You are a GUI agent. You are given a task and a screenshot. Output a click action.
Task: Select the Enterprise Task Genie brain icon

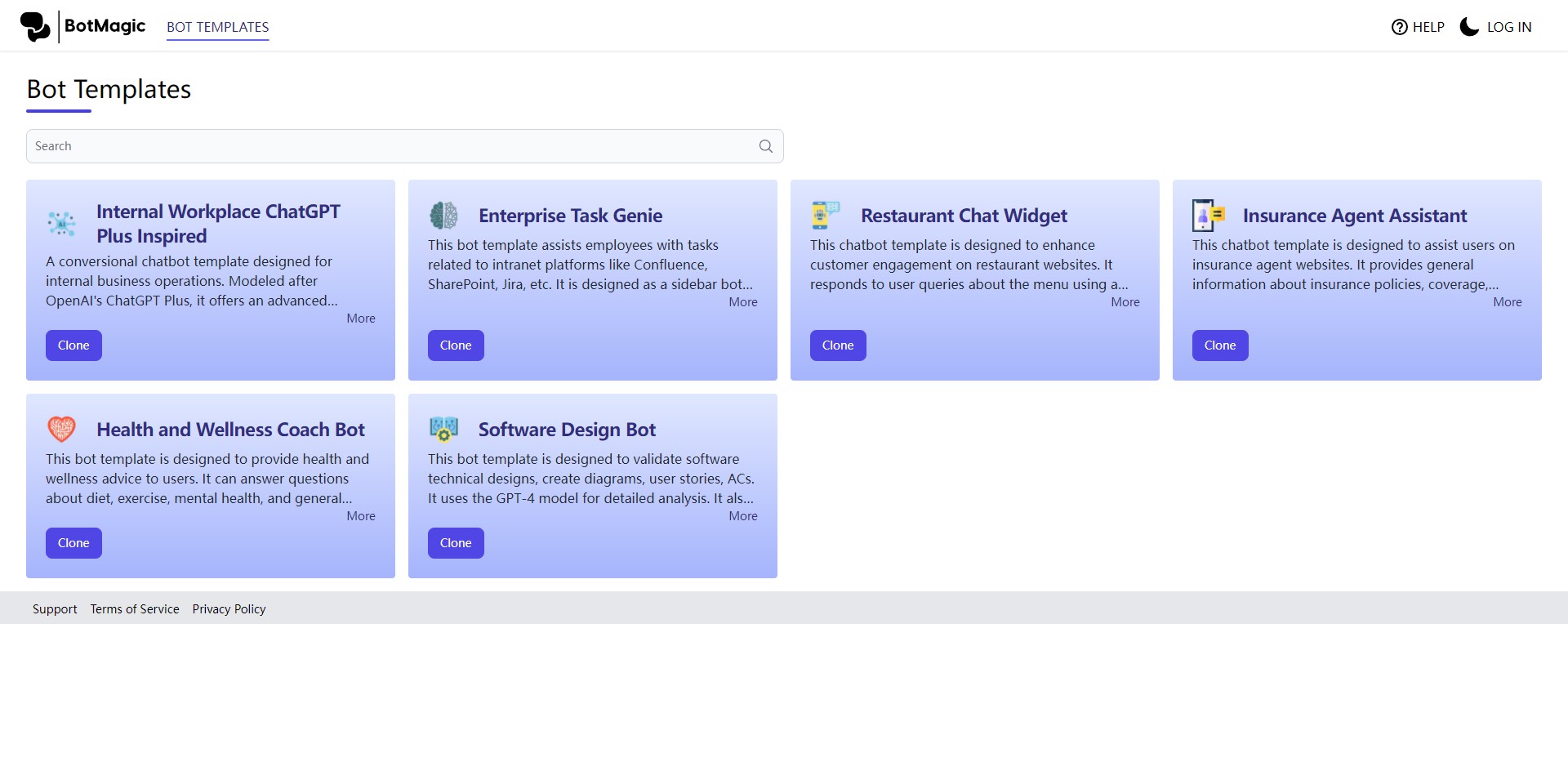443,215
